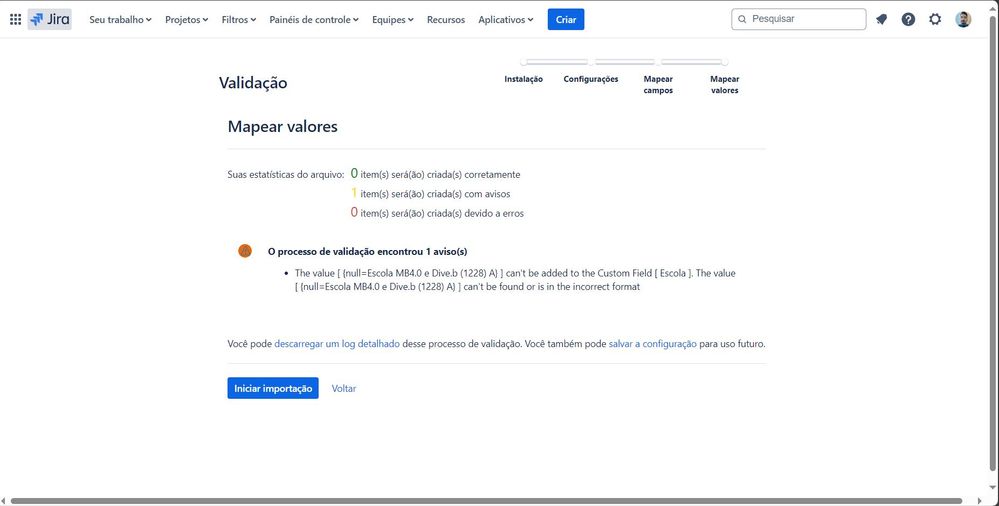Click the Iniciar importação button
Screen dimensions: 999x506
click(273, 388)
